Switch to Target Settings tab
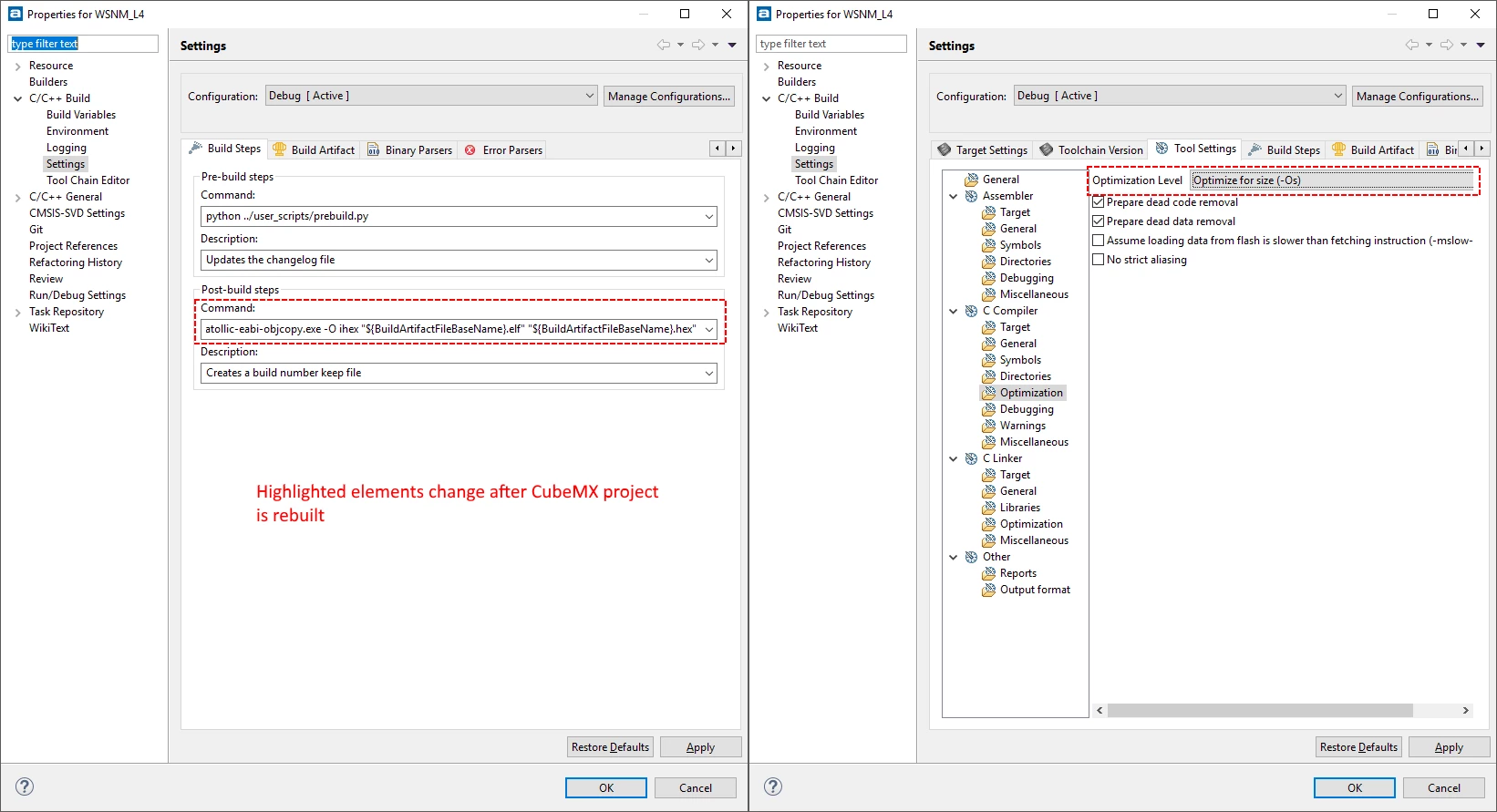Viewport: 1497px width, 812px height. click(x=982, y=149)
